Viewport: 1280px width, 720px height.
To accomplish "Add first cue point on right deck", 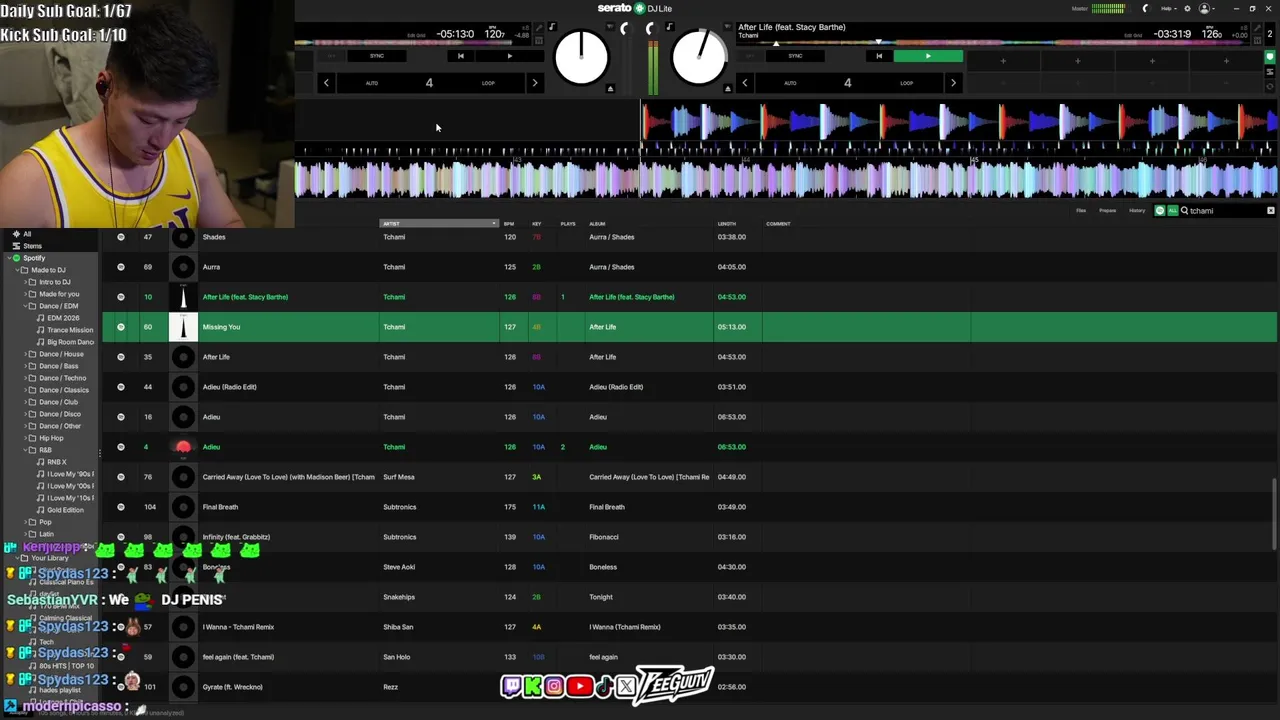I will point(1003,61).
